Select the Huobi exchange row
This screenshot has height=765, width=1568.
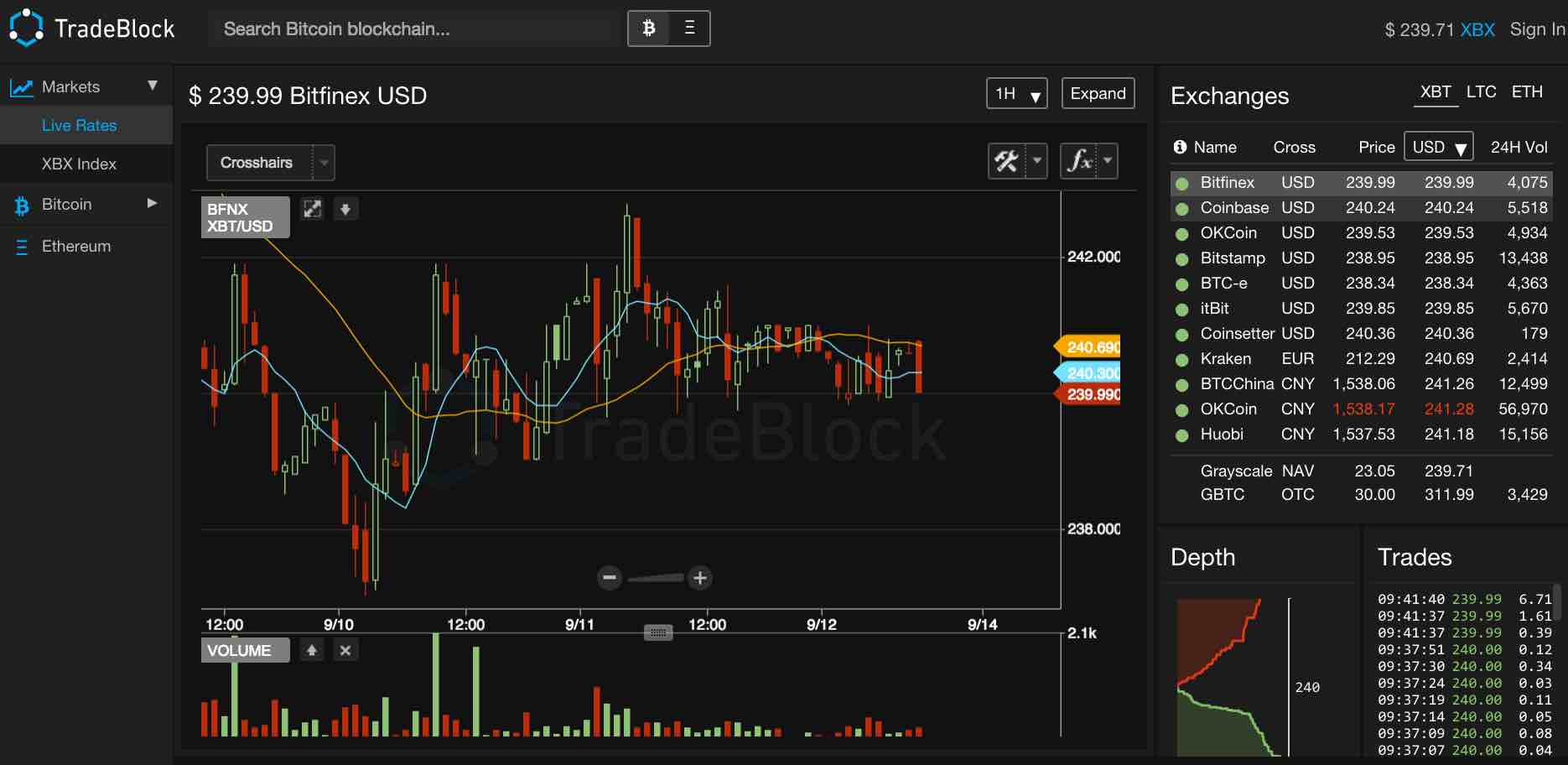(1361, 435)
